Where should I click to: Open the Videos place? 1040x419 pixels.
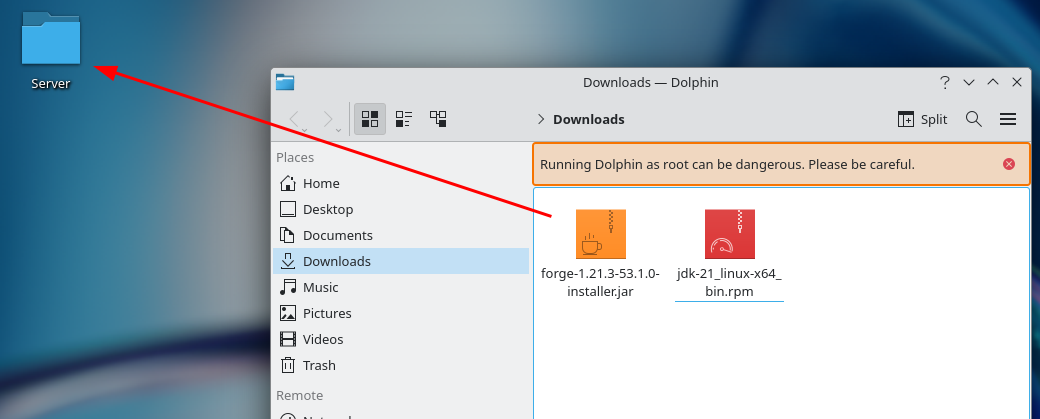click(323, 340)
